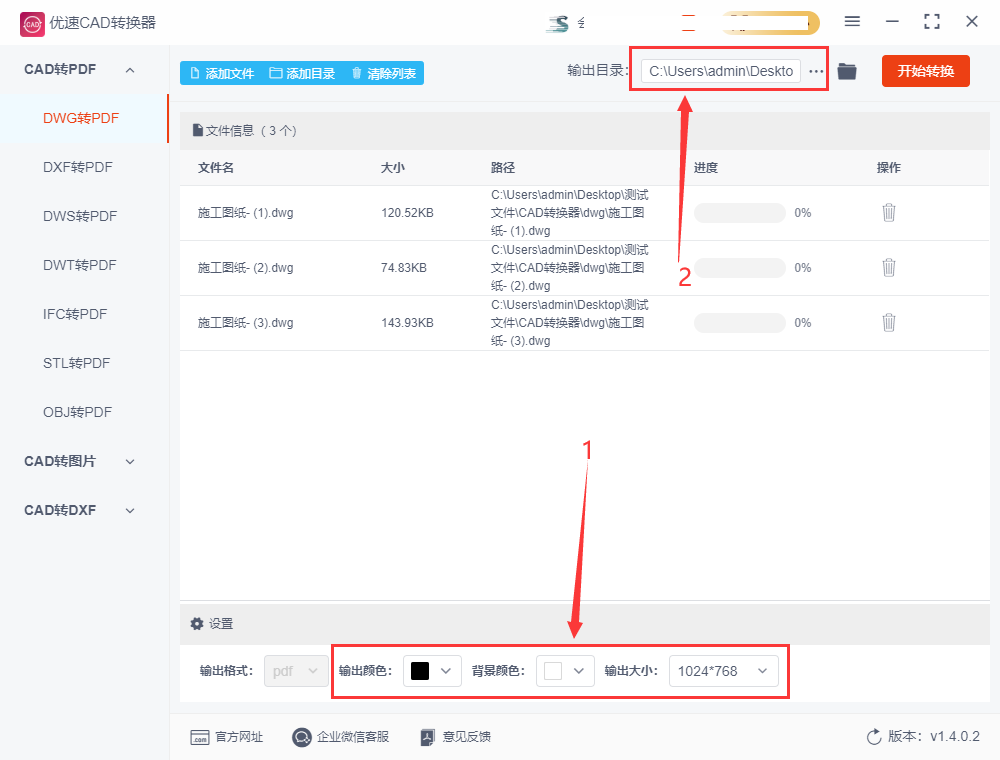Click the yellow account badge in title bar

pyautogui.click(x=770, y=23)
